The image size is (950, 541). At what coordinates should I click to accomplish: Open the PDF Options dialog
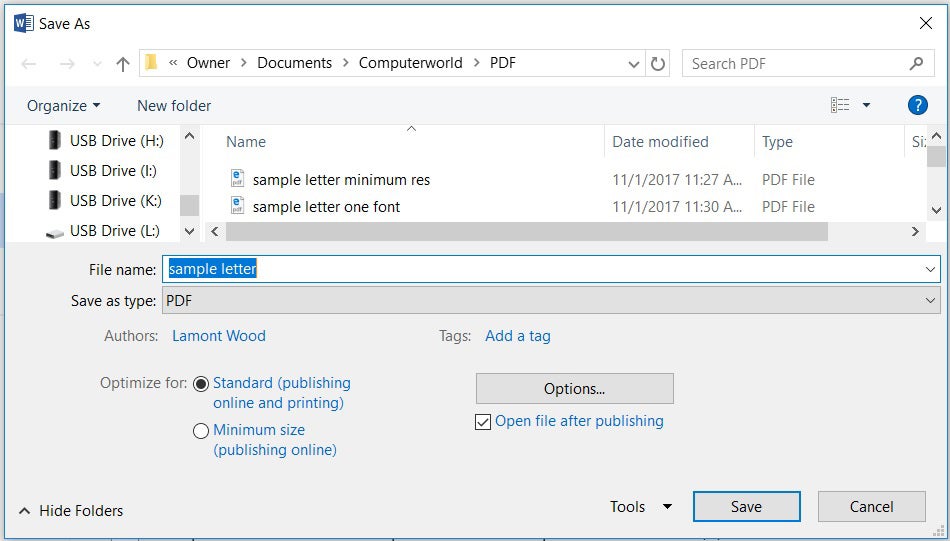pos(574,388)
